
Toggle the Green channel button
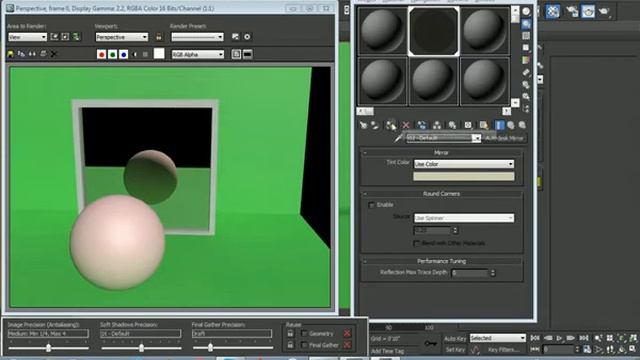point(113,54)
